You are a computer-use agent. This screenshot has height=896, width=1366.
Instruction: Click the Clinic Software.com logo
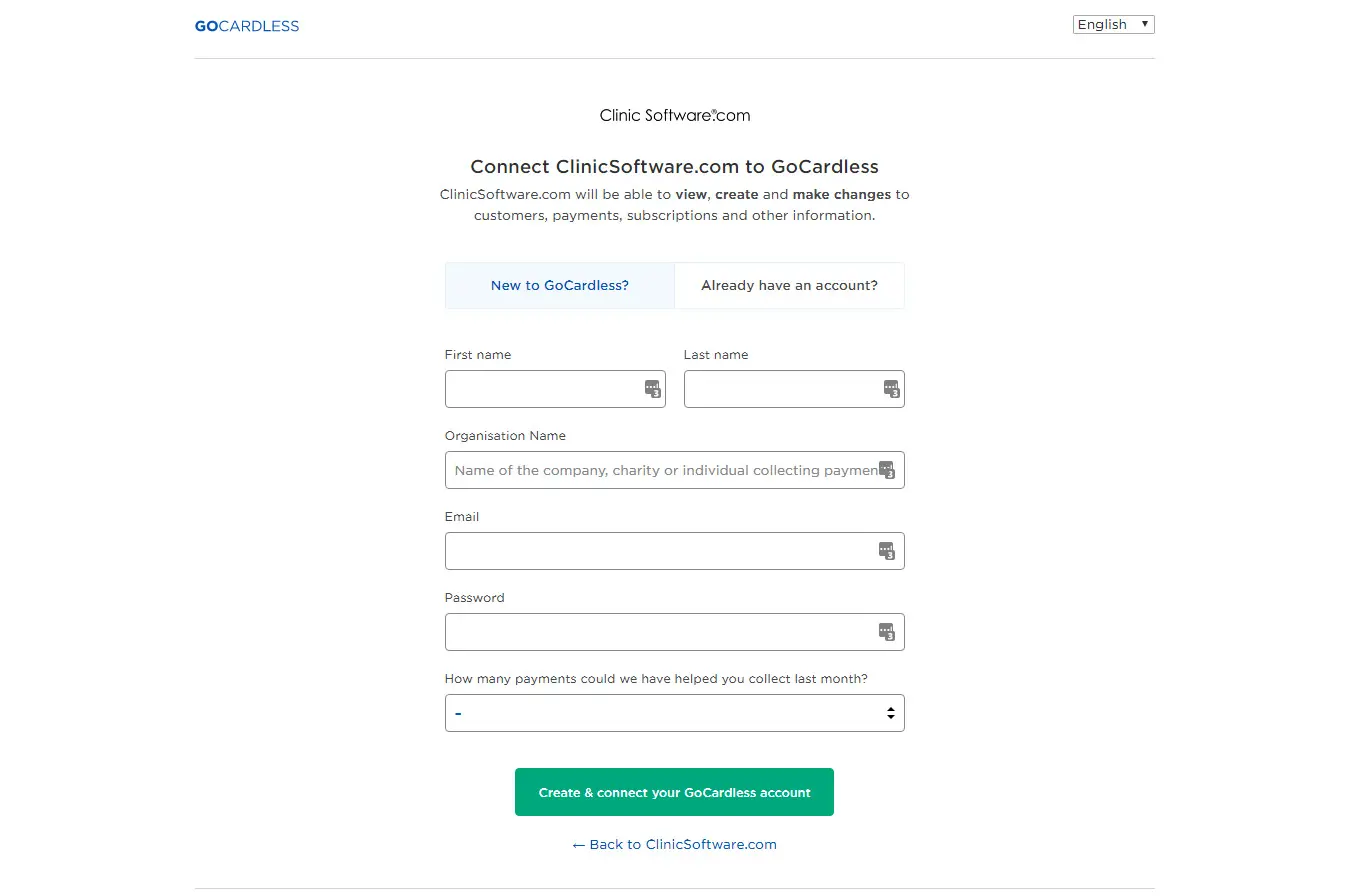[x=674, y=115]
